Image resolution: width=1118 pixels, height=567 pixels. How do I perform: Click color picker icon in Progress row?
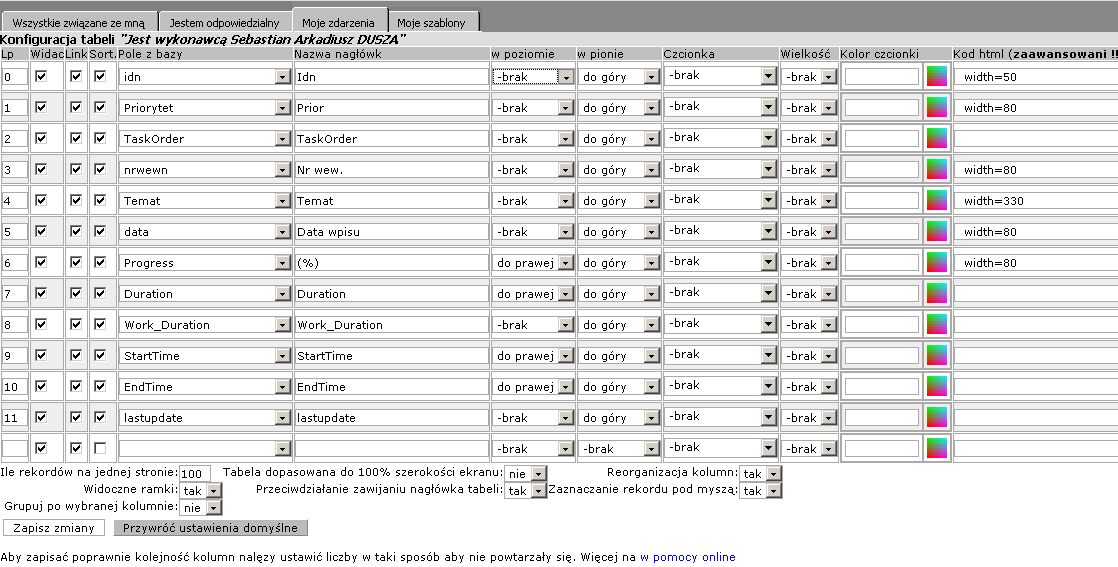click(x=937, y=262)
